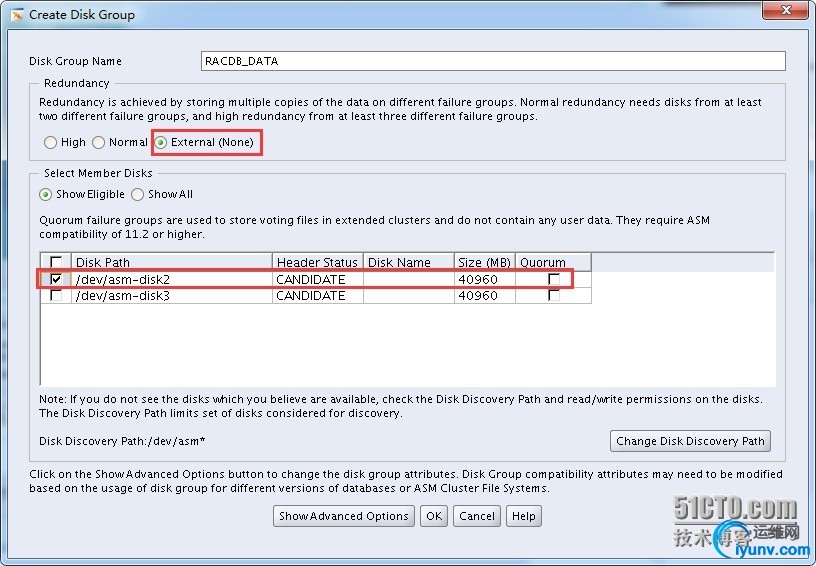Image resolution: width=816 pixels, height=566 pixels.
Task: Open the Help button
Action: pyautogui.click(x=524, y=516)
